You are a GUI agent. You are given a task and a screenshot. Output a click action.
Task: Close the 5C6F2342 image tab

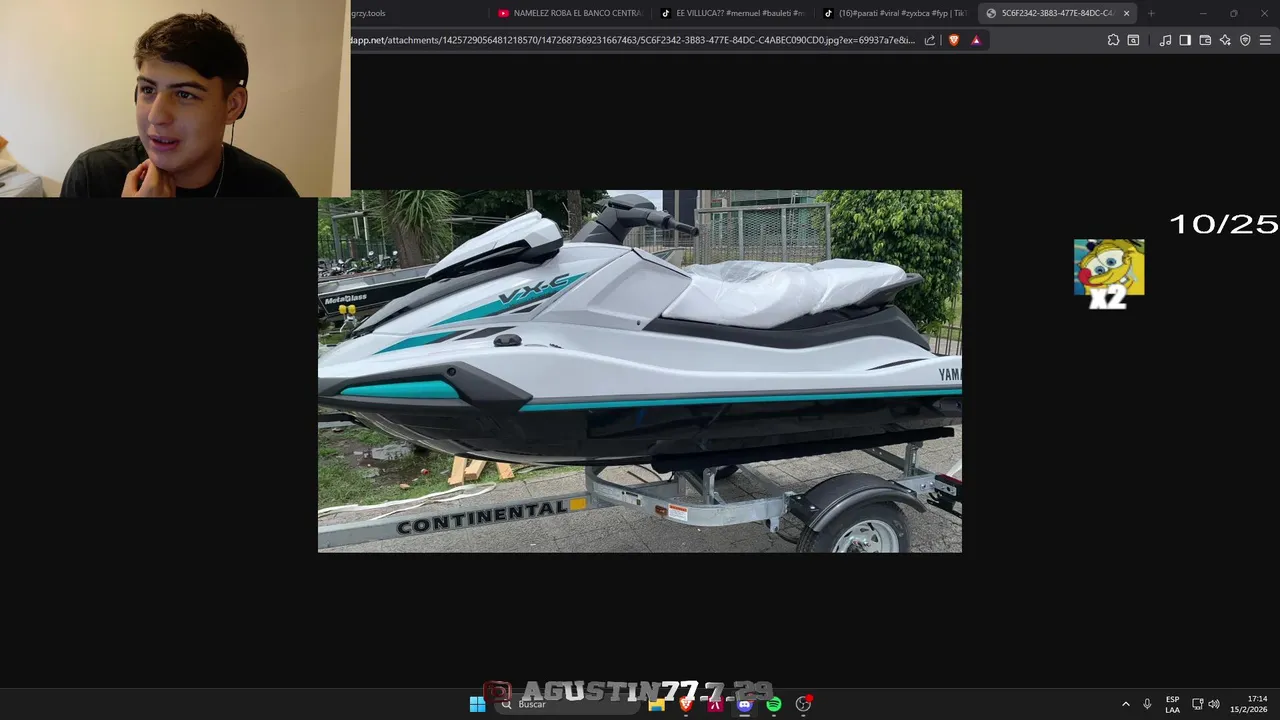(x=1126, y=13)
